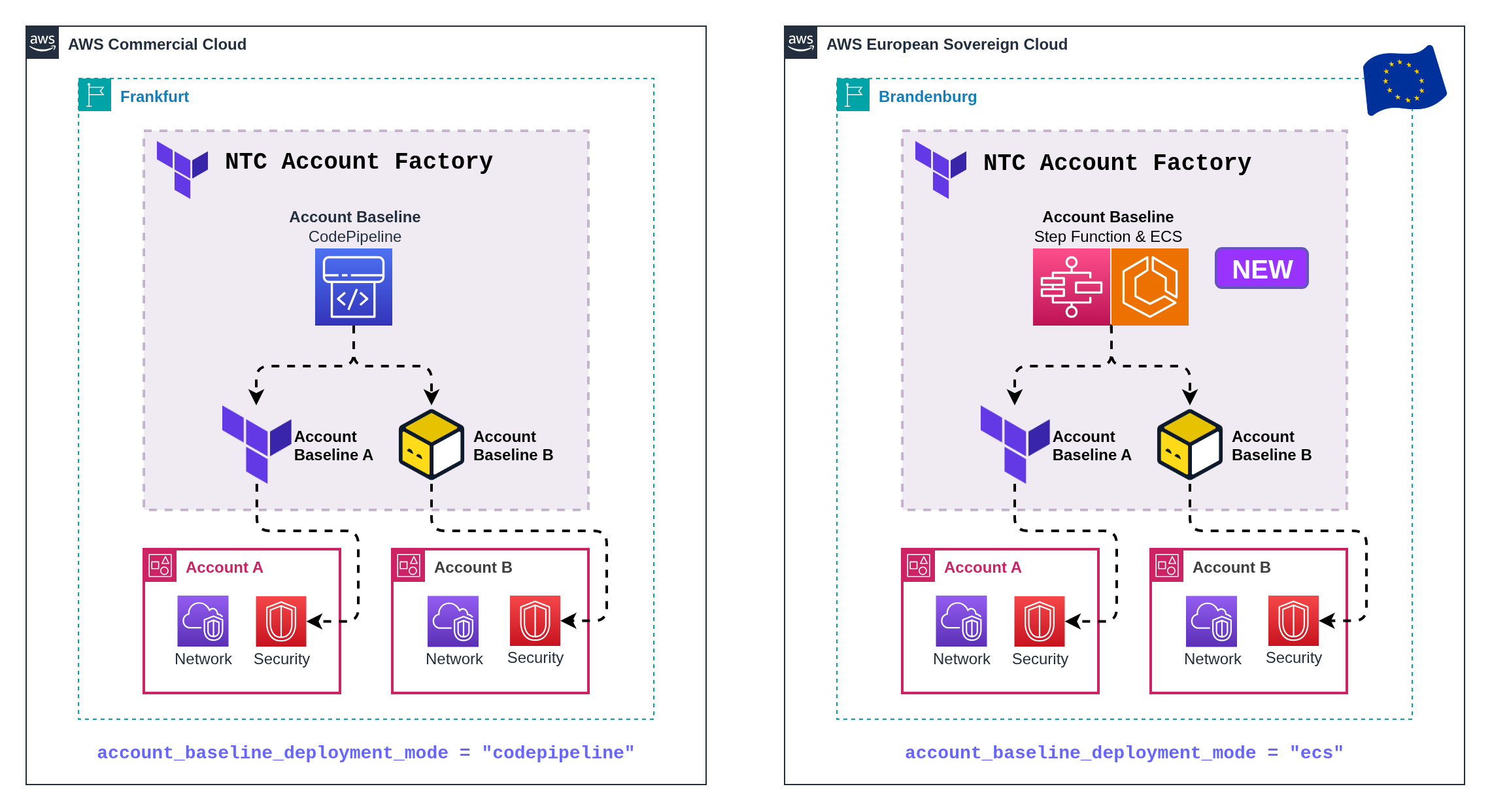Click Brandenburg Account B account icon
This screenshot has width=1492, height=812.
tap(1167, 566)
